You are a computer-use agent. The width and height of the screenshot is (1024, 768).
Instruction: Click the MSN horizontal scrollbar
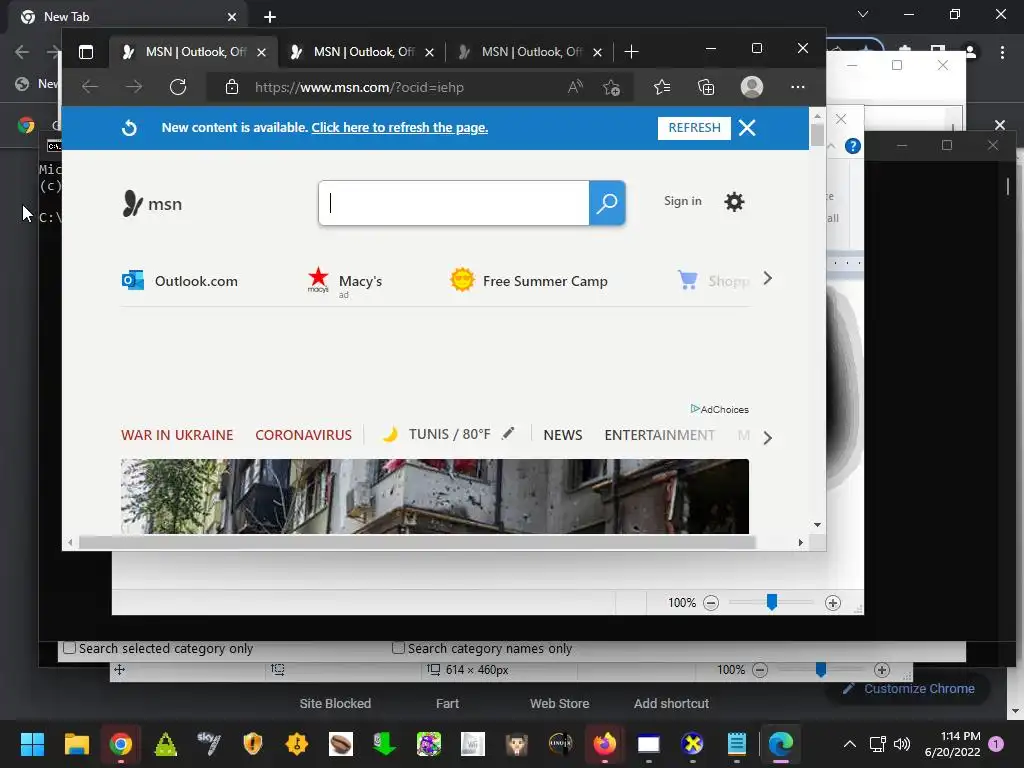click(417, 542)
